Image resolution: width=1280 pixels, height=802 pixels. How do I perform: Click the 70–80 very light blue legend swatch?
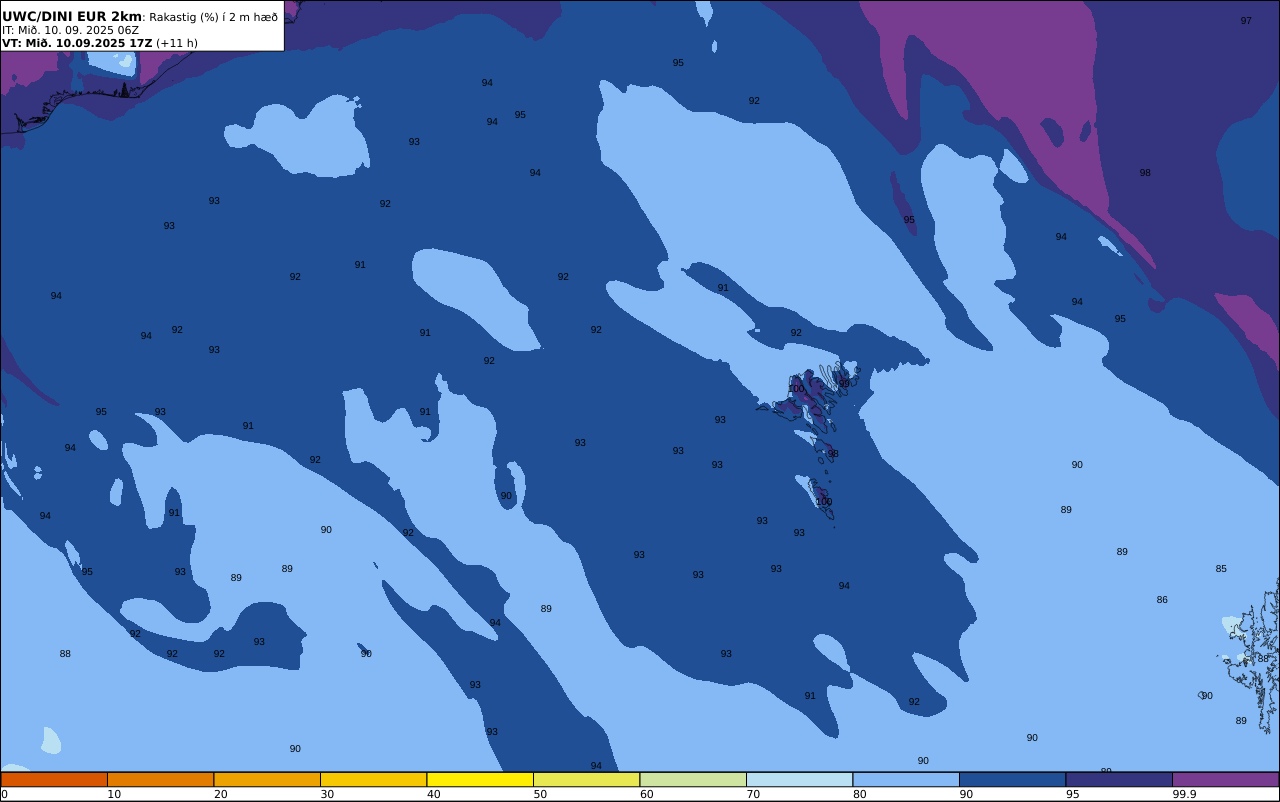pos(799,779)
